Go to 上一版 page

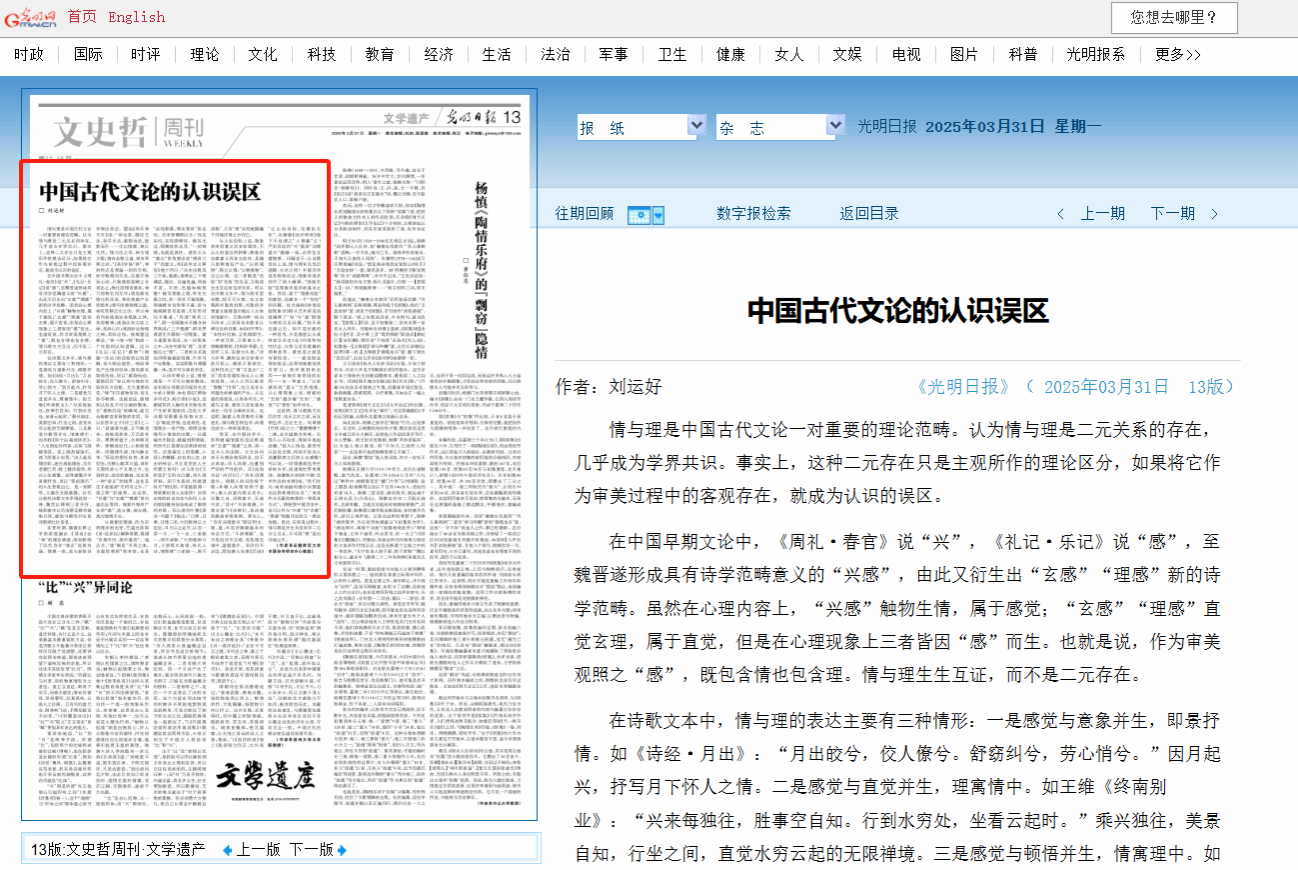260,850
